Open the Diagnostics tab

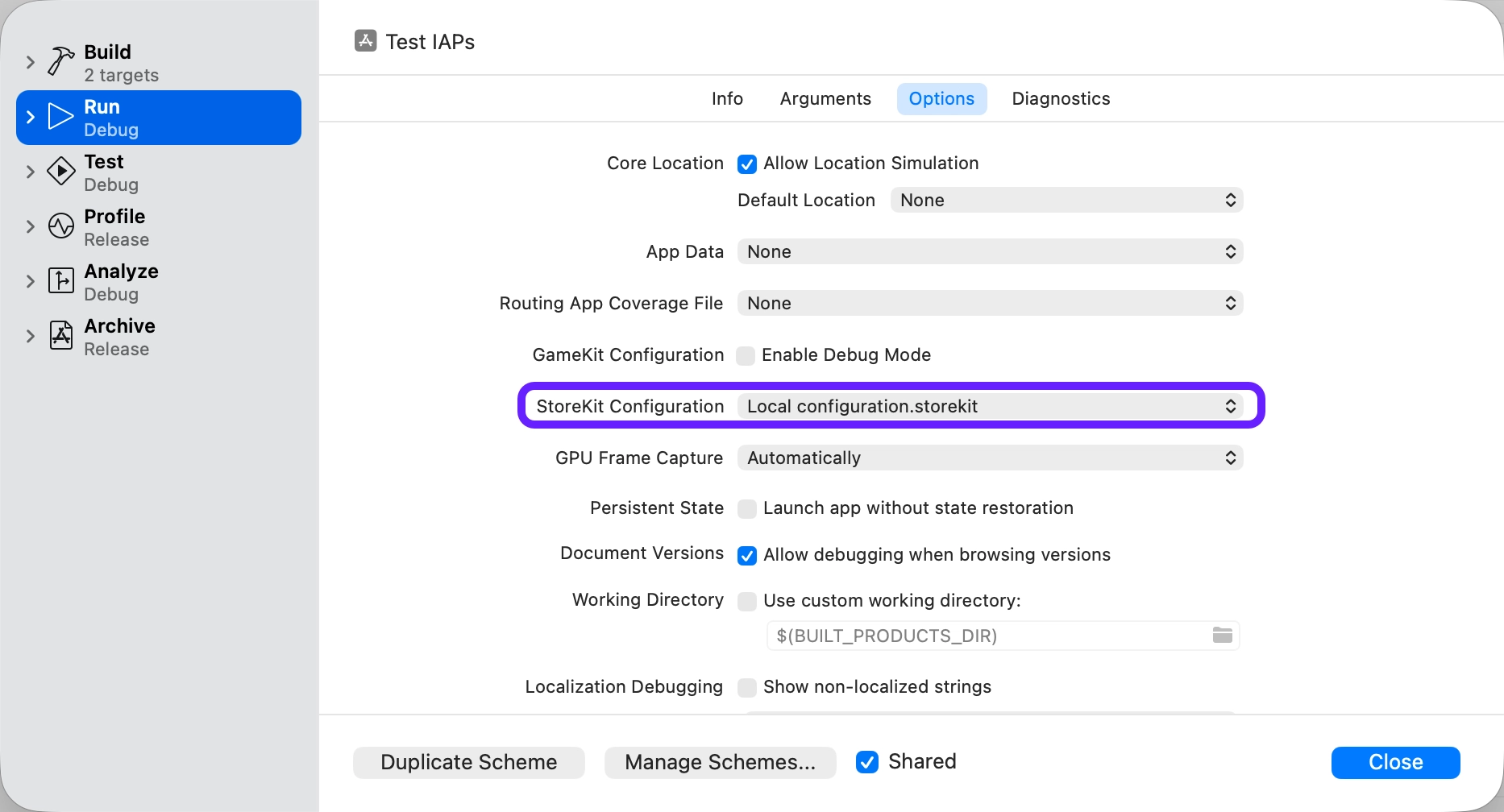click(1060, 98)
